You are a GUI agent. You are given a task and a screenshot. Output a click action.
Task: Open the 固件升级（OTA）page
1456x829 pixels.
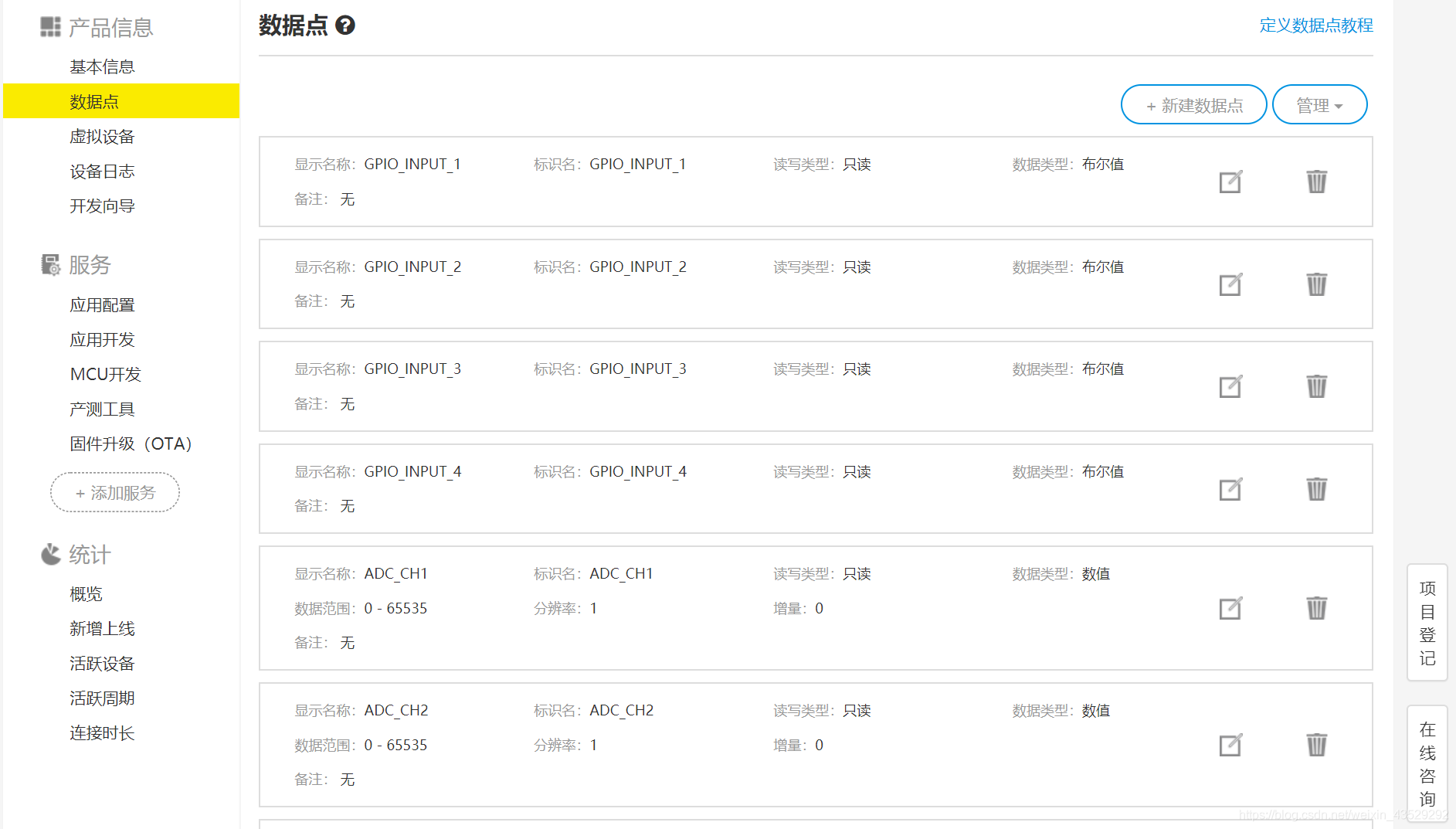130,443
